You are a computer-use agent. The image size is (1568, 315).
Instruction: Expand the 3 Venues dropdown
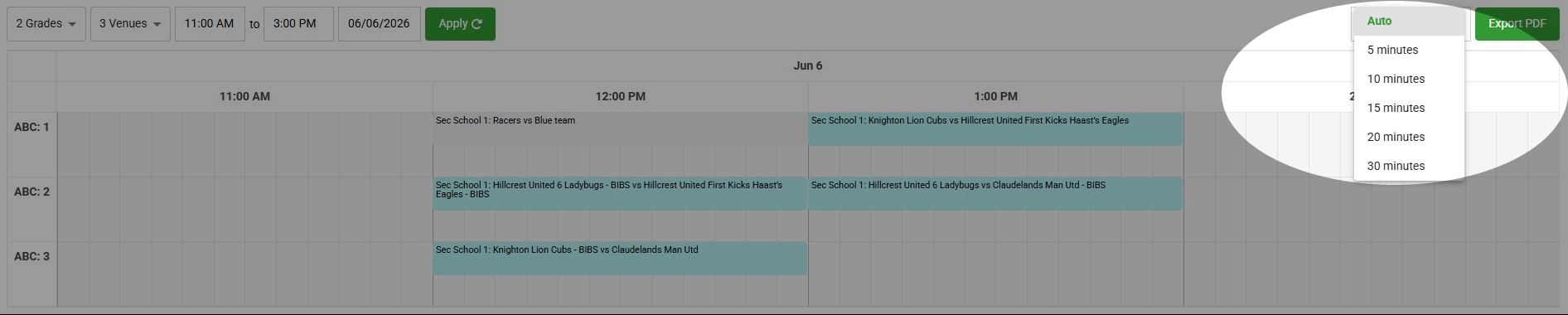pos(130,24)
